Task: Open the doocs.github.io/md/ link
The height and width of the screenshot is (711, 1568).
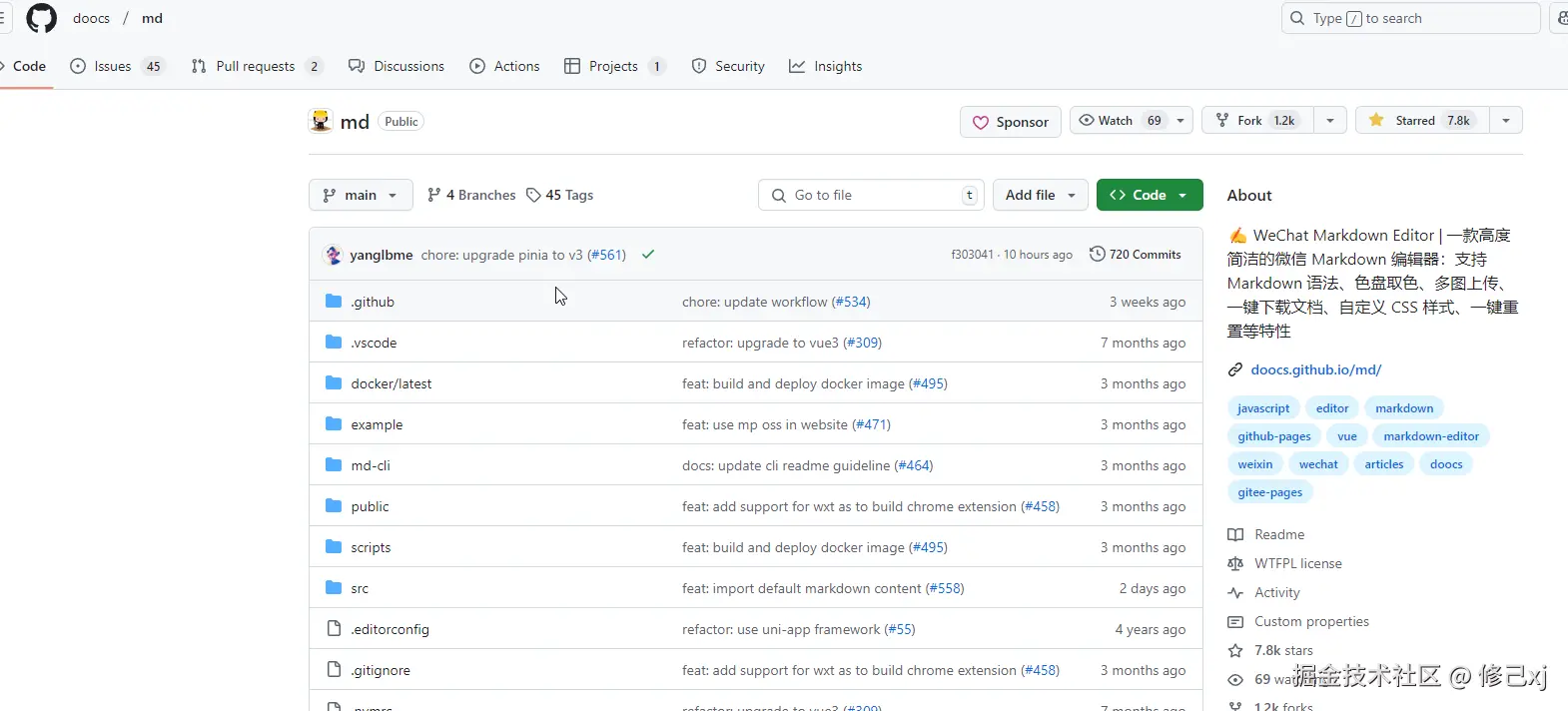Action: click(1315, 369)
